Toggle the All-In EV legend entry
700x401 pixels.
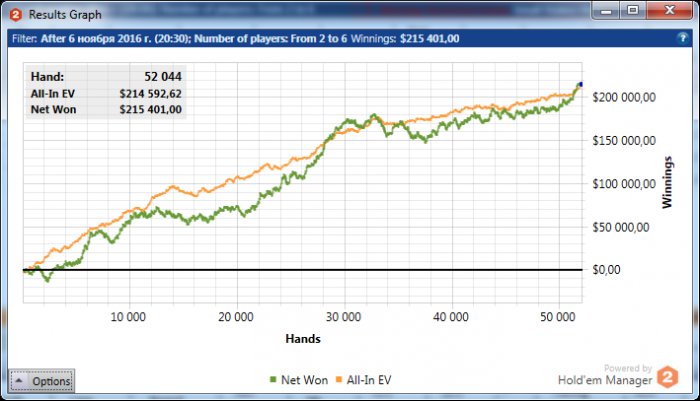[363, 380]
